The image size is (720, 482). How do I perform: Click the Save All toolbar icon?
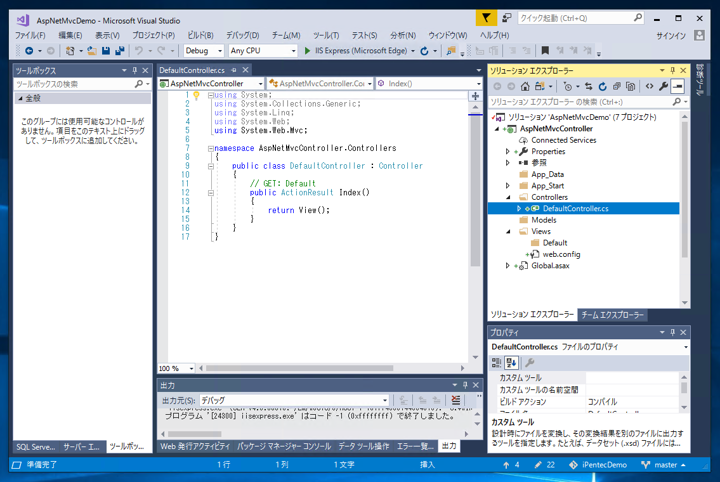(120, 50)
